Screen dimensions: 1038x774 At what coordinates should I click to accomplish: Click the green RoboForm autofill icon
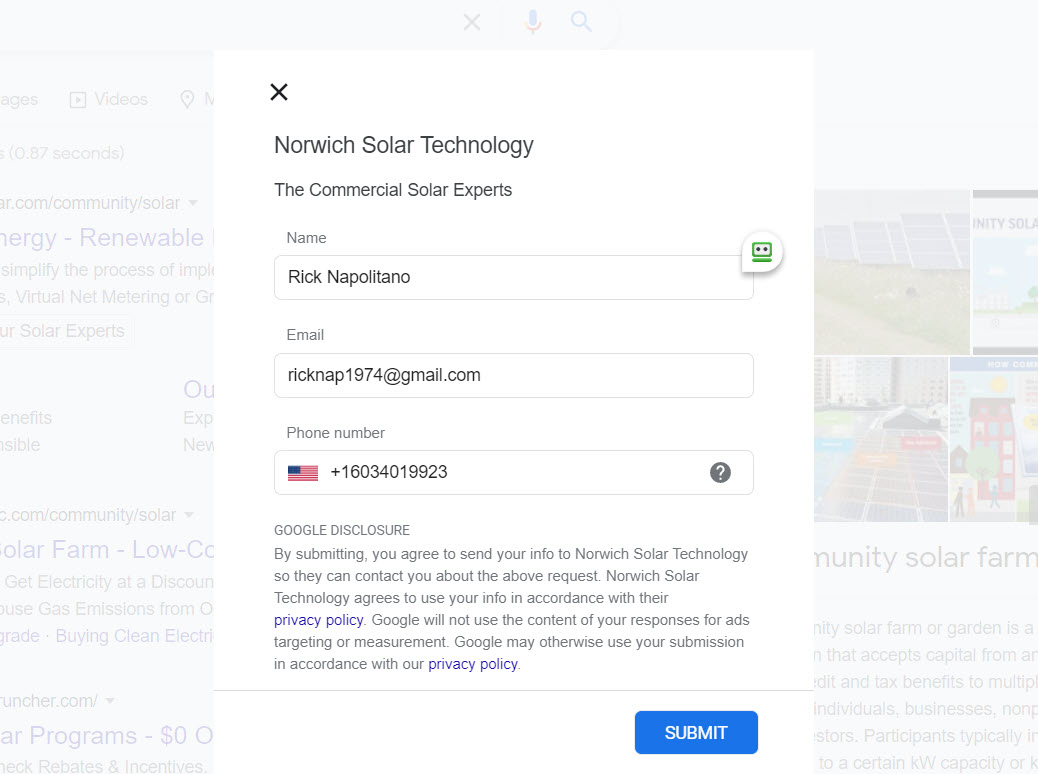tap(762, 253)
